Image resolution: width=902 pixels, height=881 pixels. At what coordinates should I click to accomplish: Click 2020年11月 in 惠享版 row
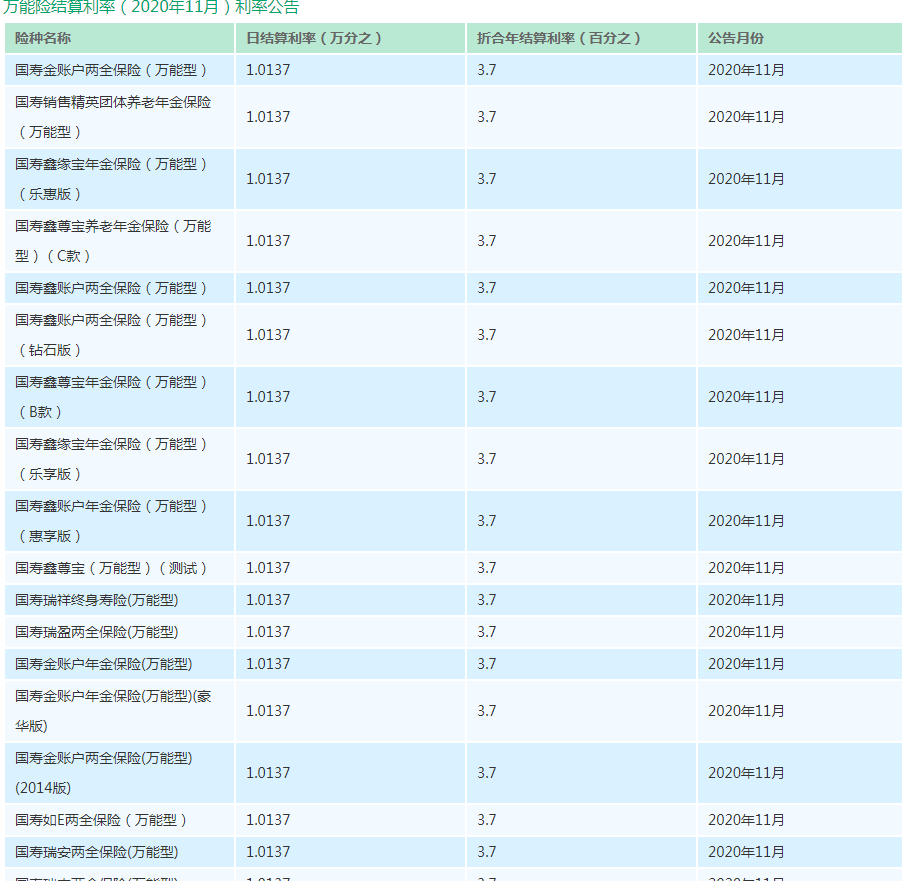[x=746, y=521]
